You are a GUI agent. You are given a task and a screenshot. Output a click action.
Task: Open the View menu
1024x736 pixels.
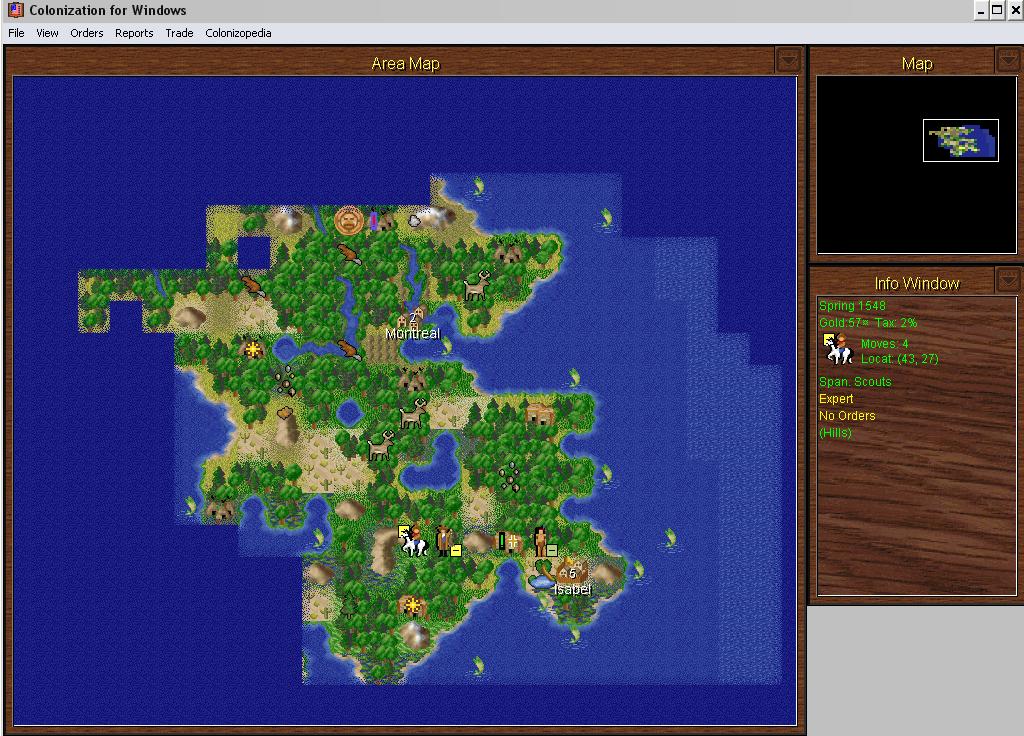(x=47, y=33)
